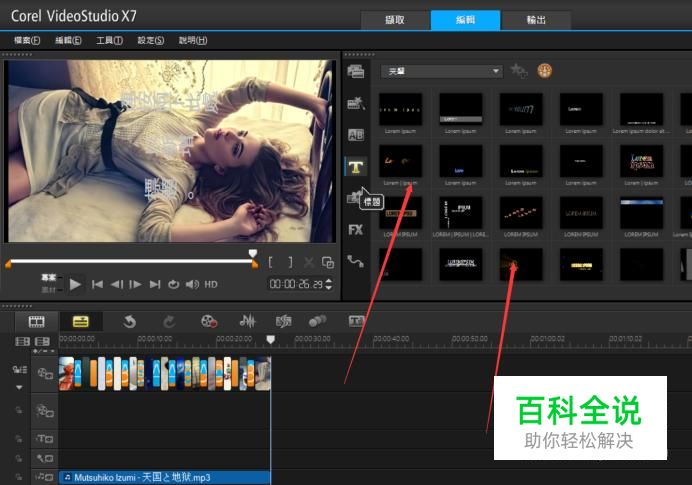Toggle Clip mode in preview panel
The height and width of the screenshot is (485, 692).
49,290
